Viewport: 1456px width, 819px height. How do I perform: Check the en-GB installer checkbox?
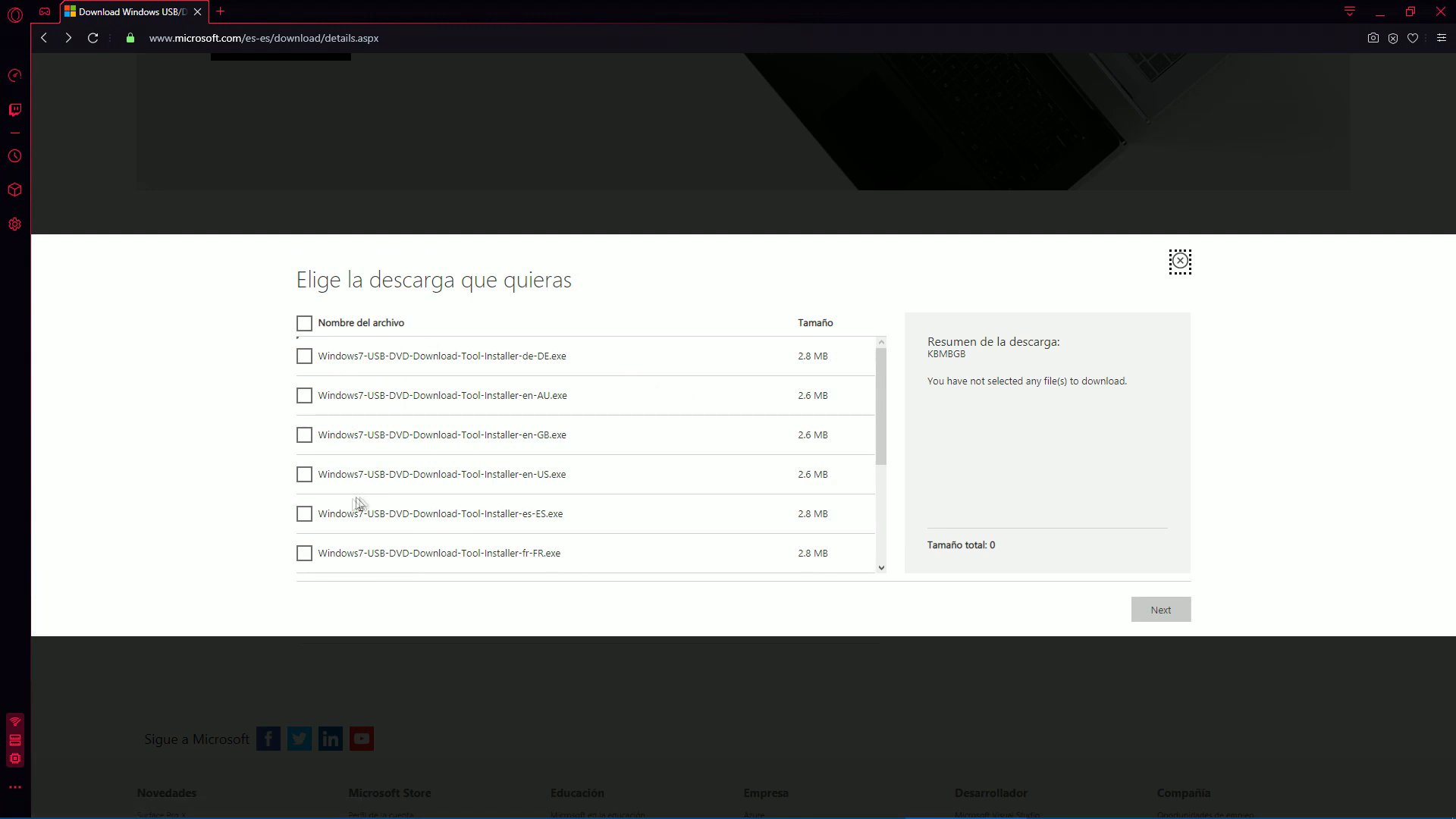[304, 435]
